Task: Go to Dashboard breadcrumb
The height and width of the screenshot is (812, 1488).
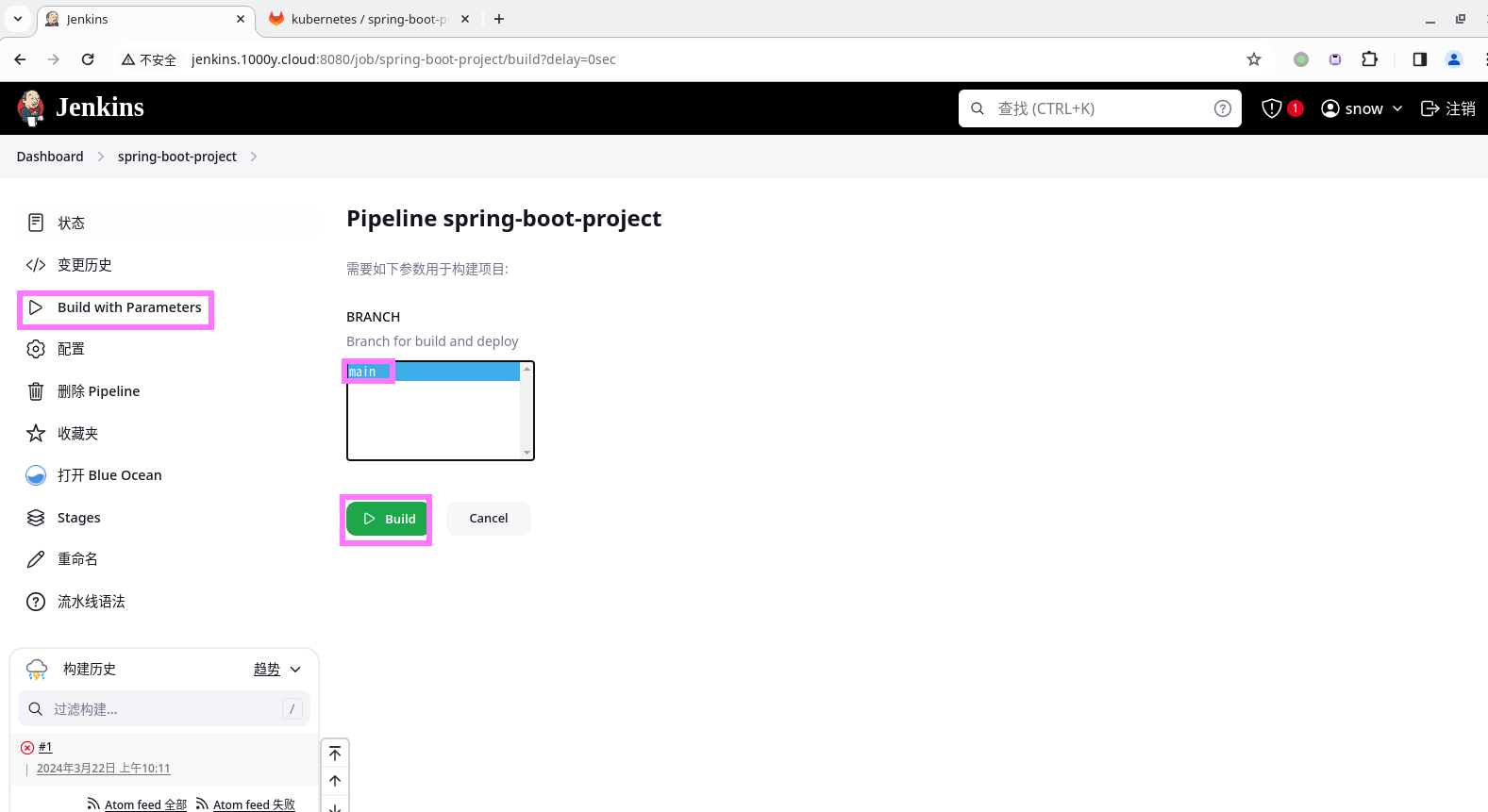Action: (x=50, y=157)
